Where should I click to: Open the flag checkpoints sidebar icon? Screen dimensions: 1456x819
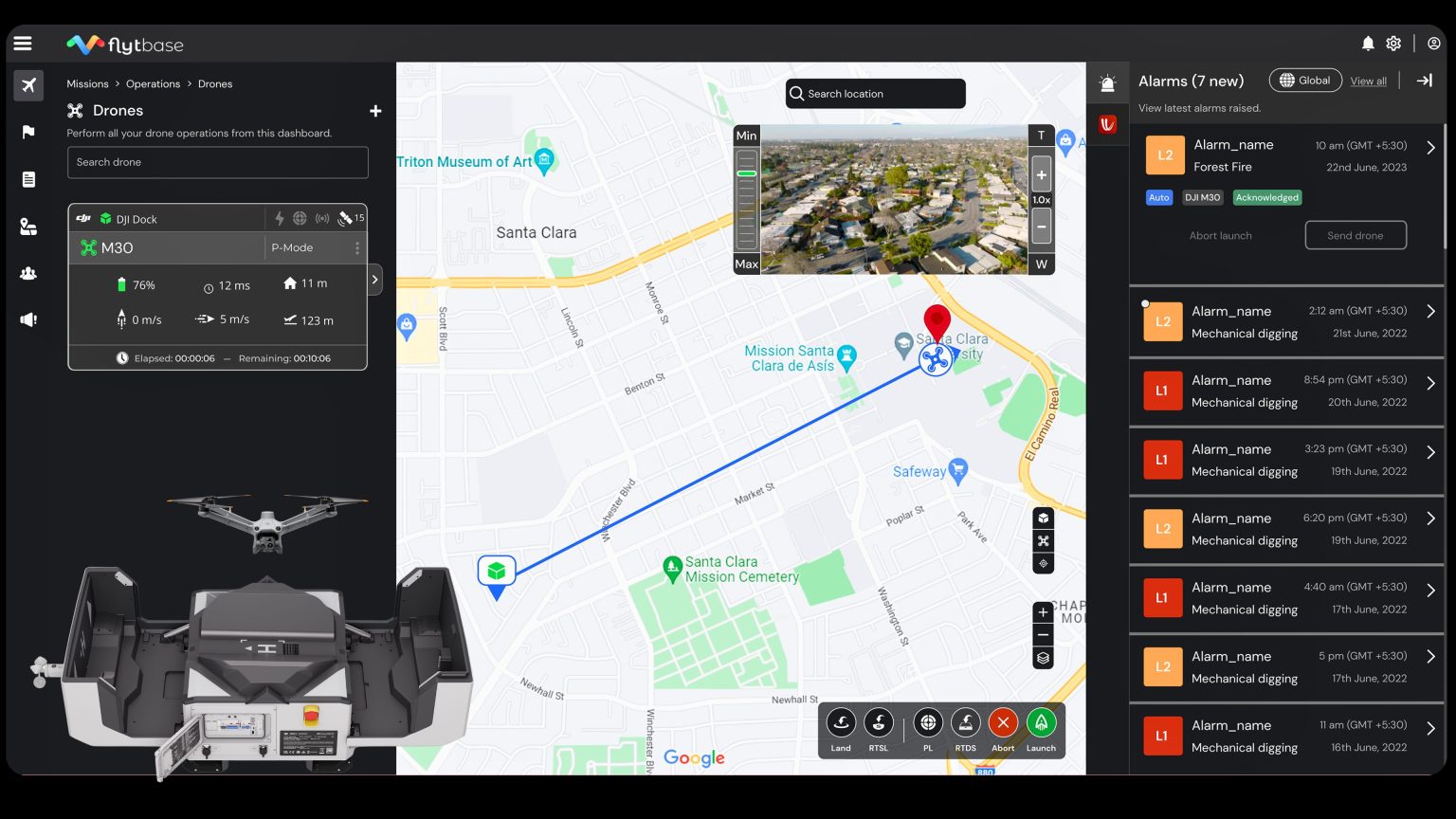[28, 132]
